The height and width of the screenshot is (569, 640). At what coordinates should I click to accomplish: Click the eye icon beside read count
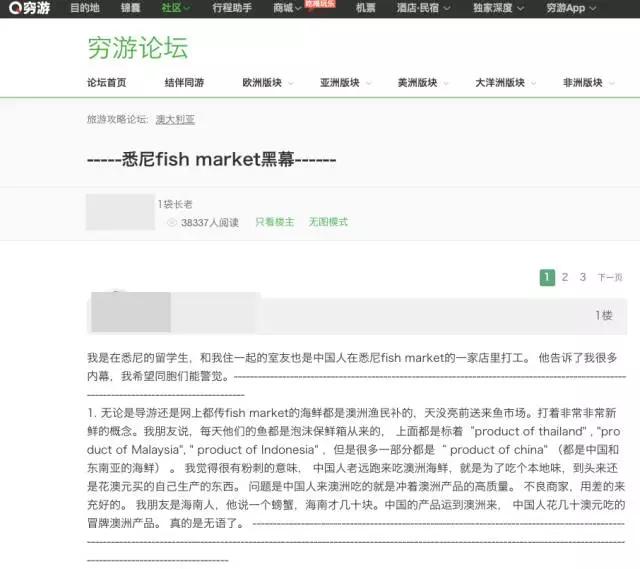pyautogui.click(x=172, y=222)
